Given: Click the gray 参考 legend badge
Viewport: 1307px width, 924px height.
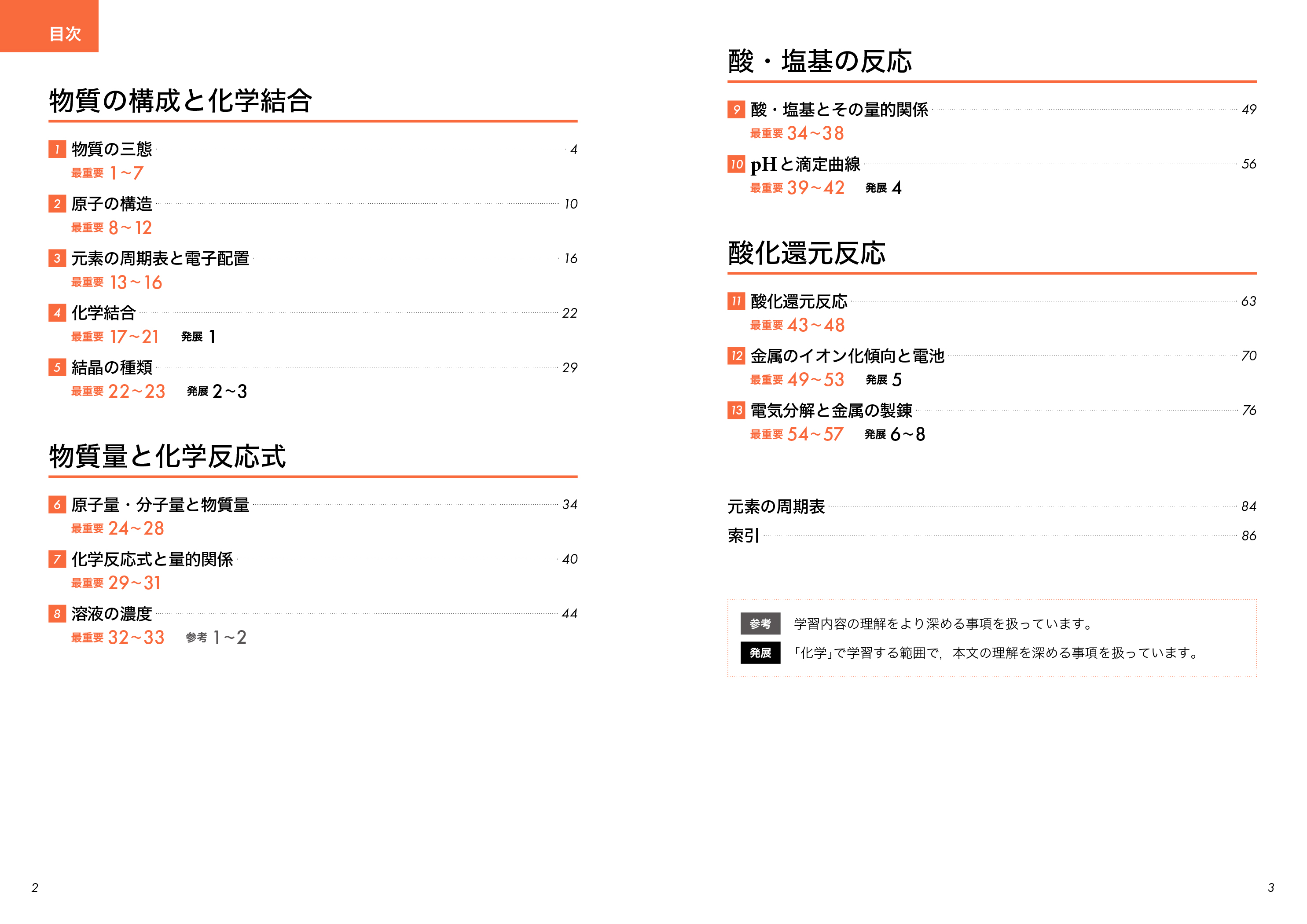Looking at the screenshot, I should (760, 623).
